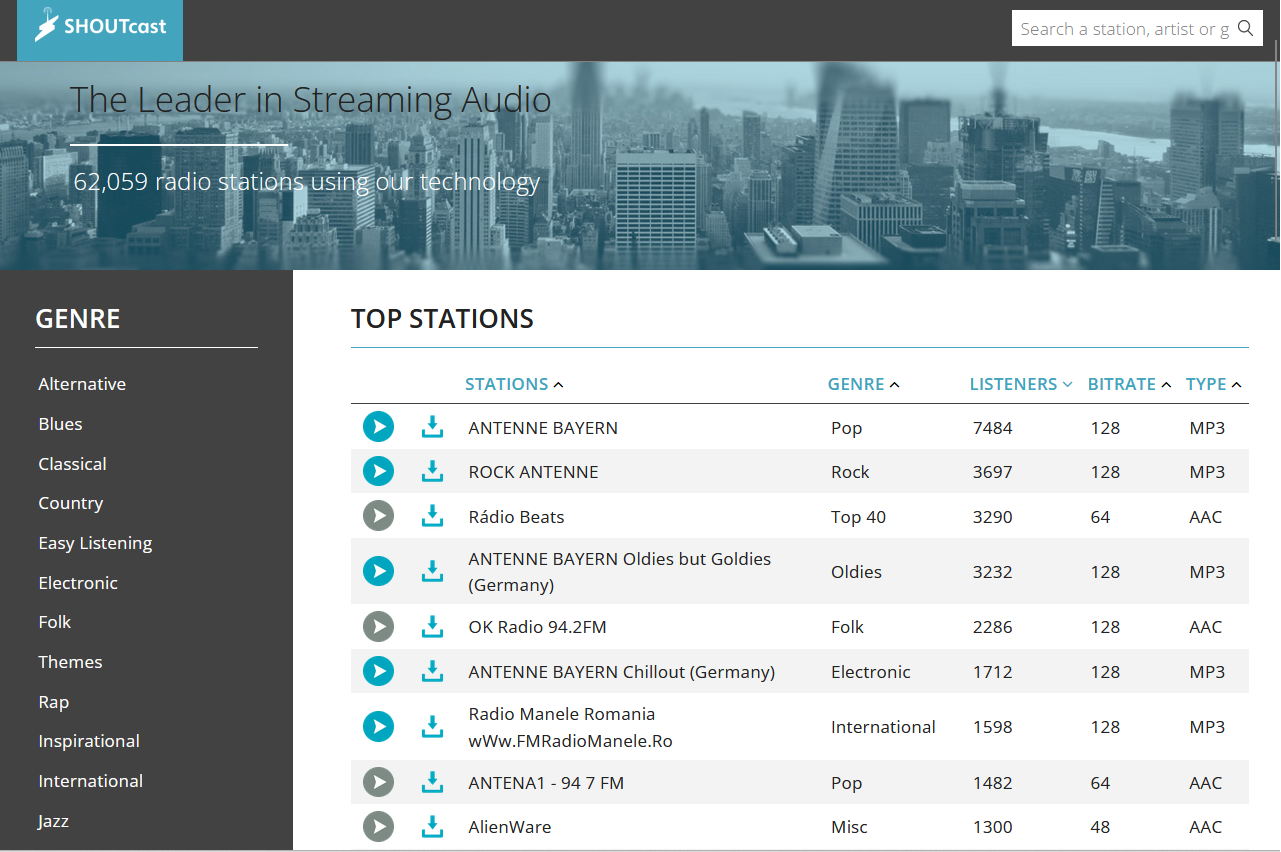The height and width of the screenshot is (852, 1281).
Task: Play ANTENNE BAYERN Oldies but Goldies station
Action: pos(378,571)
